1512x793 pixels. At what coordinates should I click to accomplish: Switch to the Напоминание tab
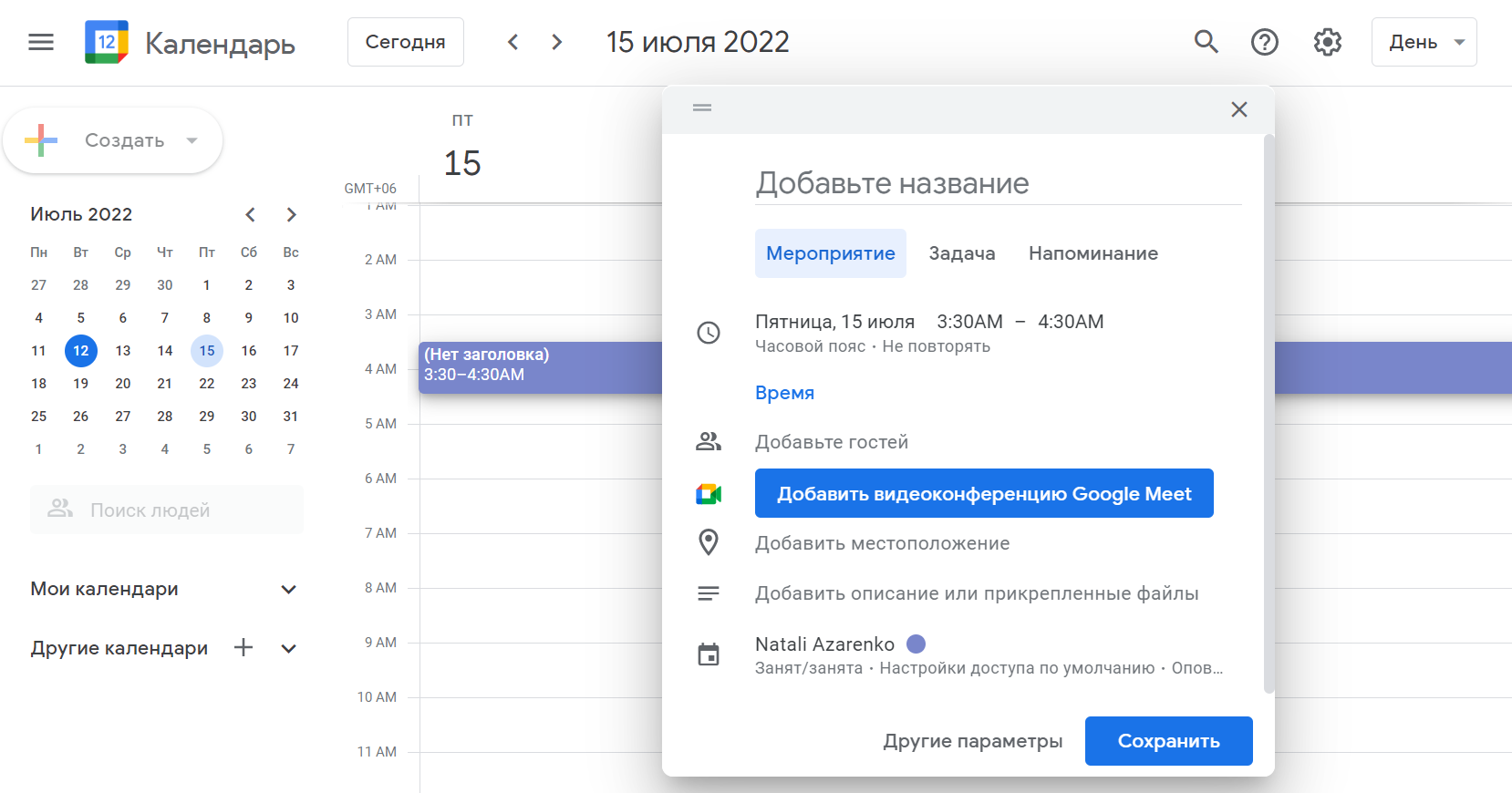click(x=1093, y=253)
